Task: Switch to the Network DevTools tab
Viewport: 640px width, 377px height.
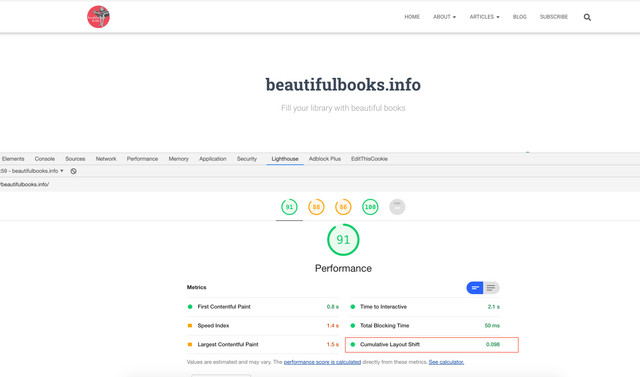Action: pos(106,159)
